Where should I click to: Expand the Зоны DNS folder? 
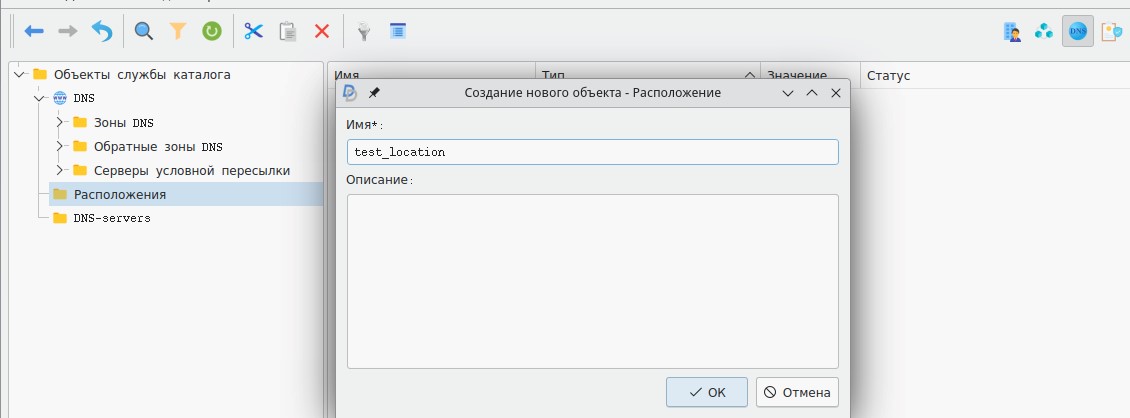click(60, 122)
